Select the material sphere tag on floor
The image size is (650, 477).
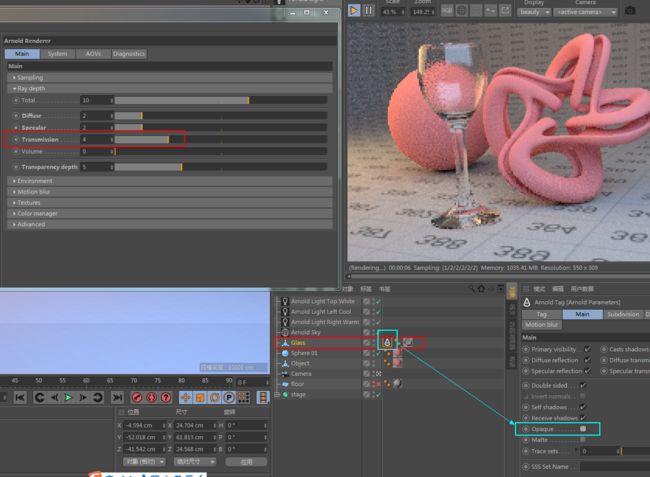coord(397,384)
